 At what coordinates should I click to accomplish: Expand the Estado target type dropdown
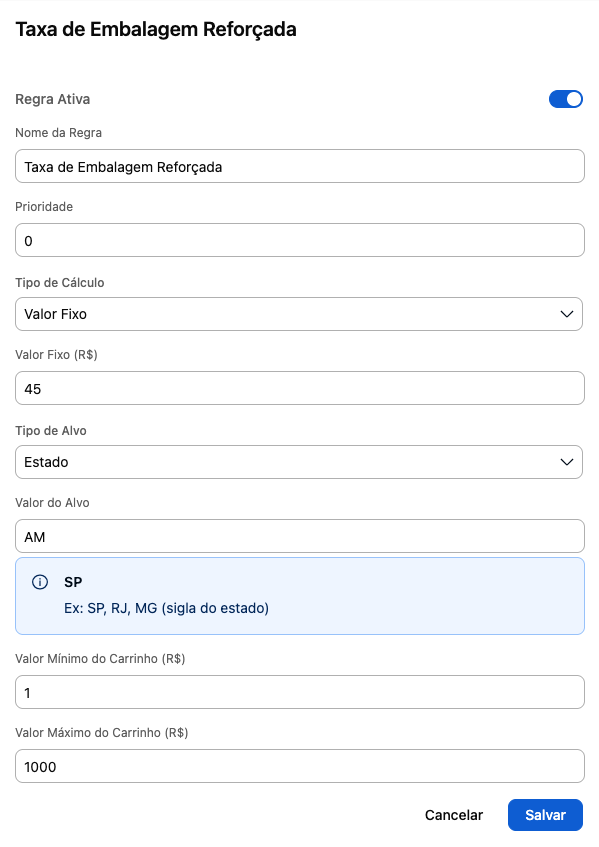(299, 462)
